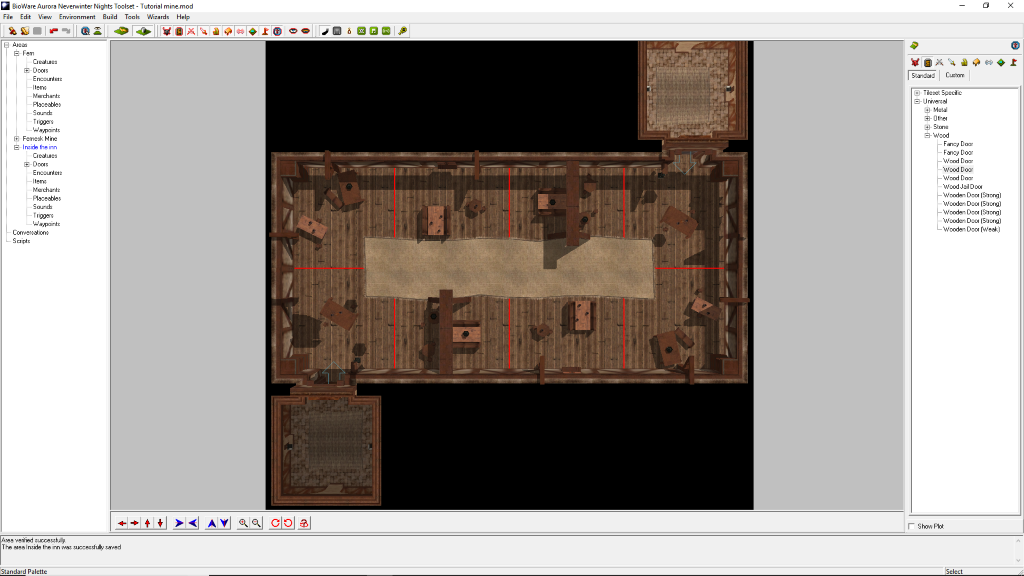The height and width of the screenshot is (576, 1024).
Task: Click the message log scrollbar at bottom right
Action: coord(1017,551)
